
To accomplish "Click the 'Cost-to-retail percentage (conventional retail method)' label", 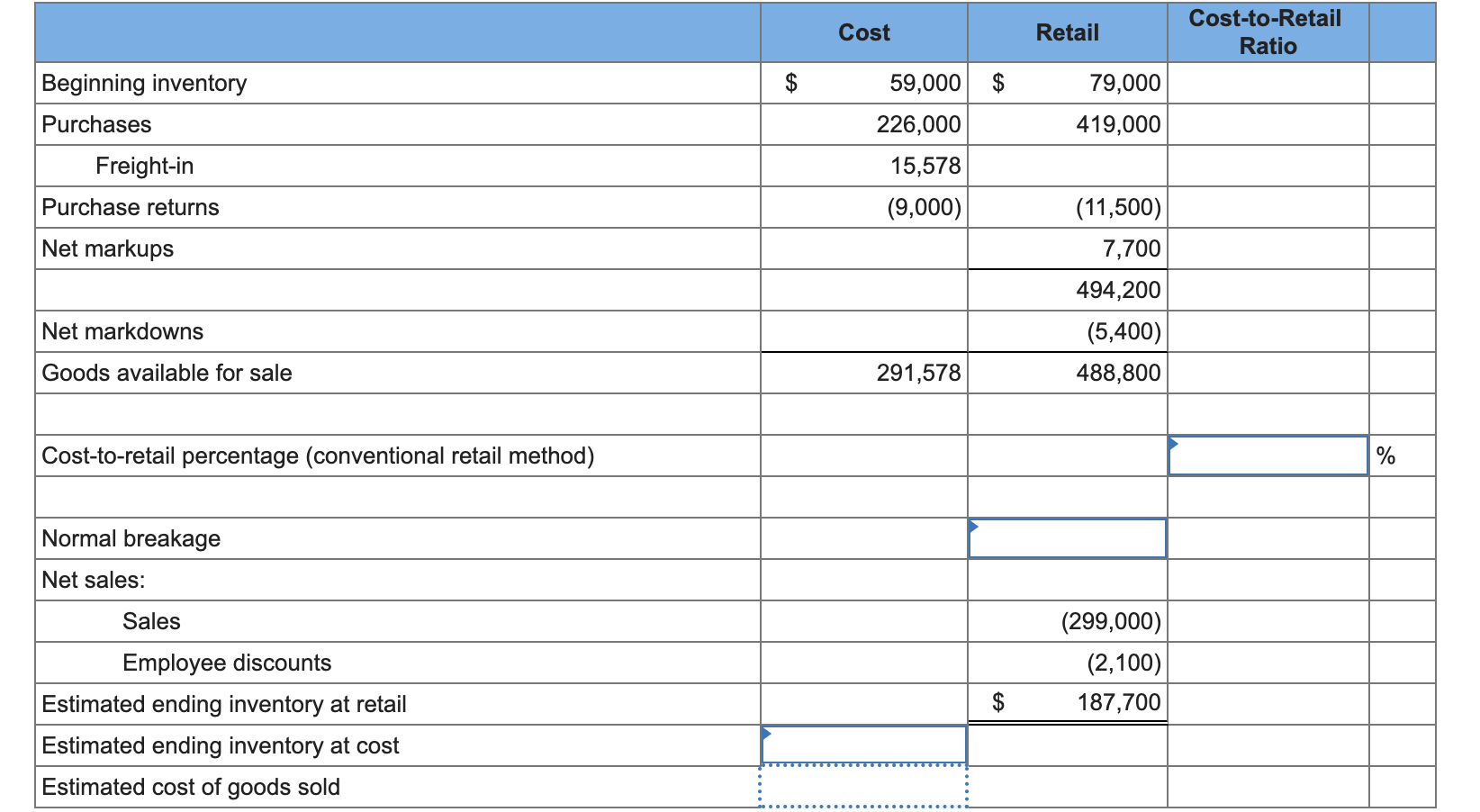I will point(318,456).
